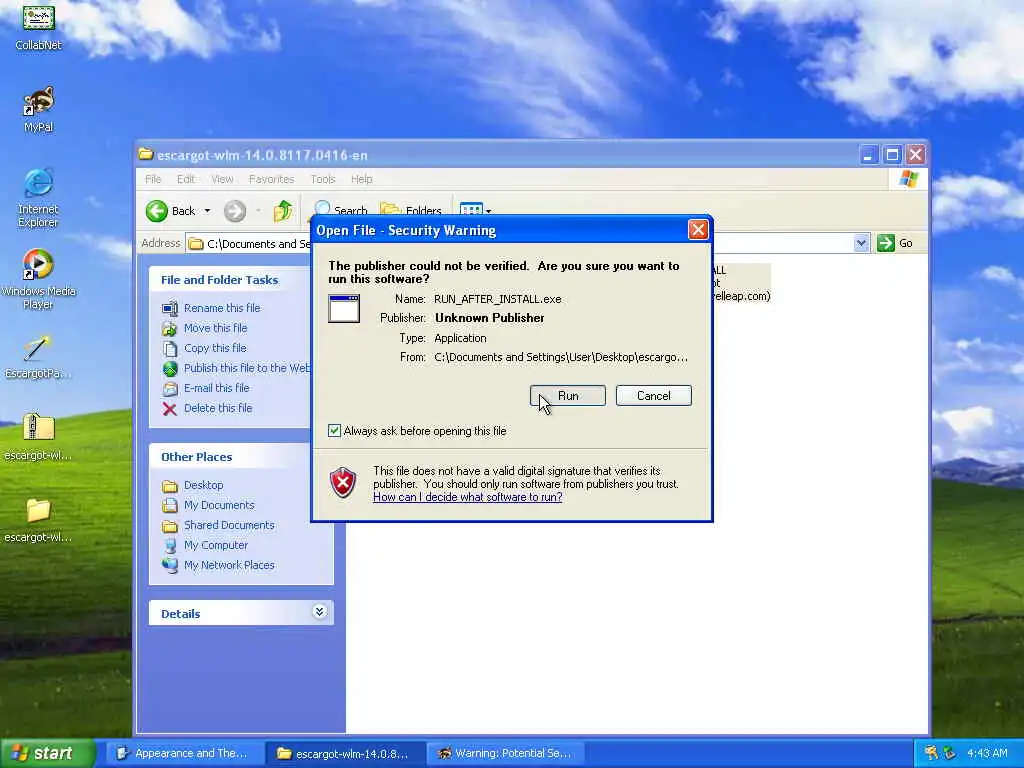Image resolution: width=1024 pixels, height=768 pixels.
Task: Select the EscargotPa... wand desktop icon
Action: click(x=38, y=358)
